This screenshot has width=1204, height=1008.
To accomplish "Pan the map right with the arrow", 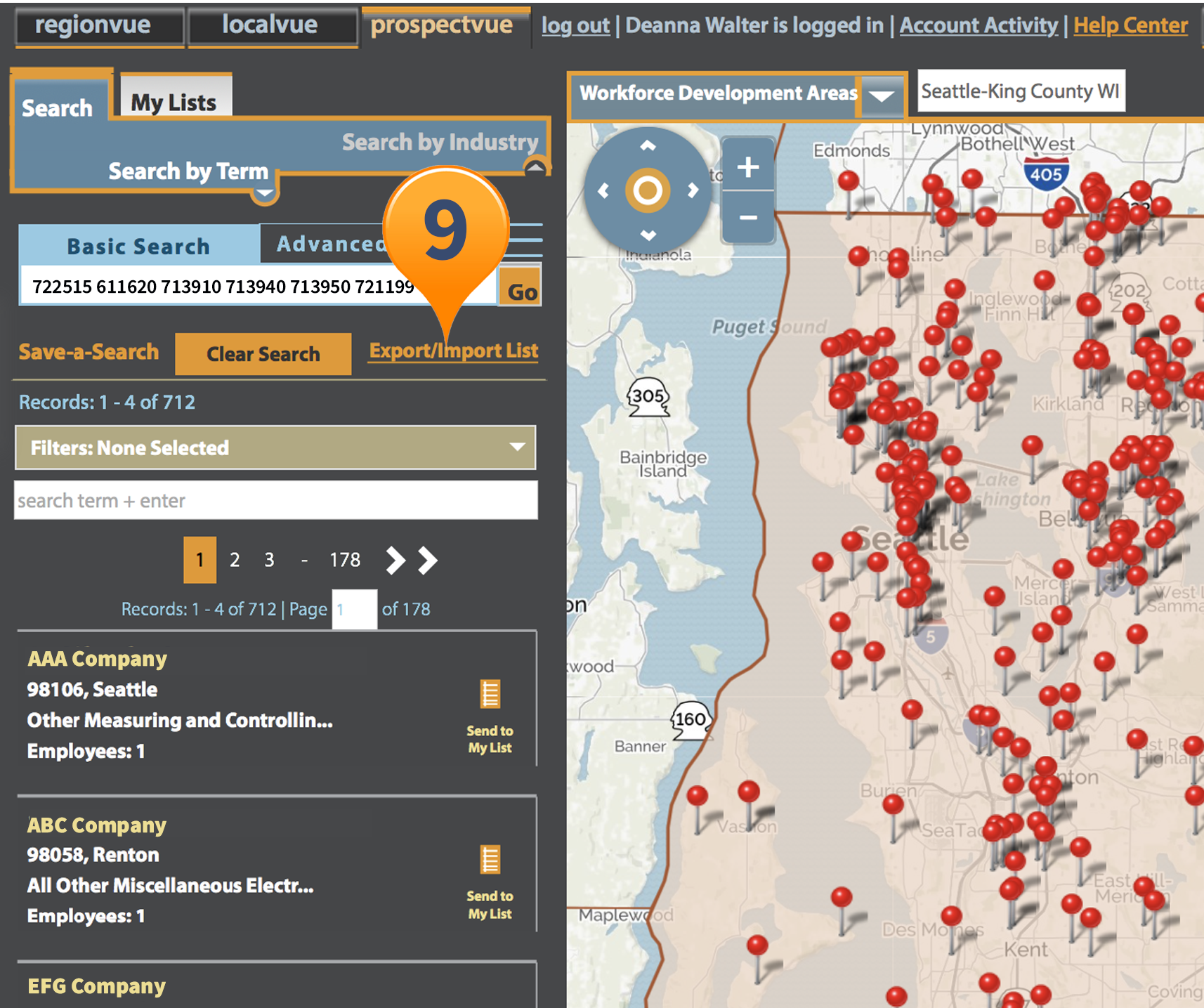I will click(693, 190).
